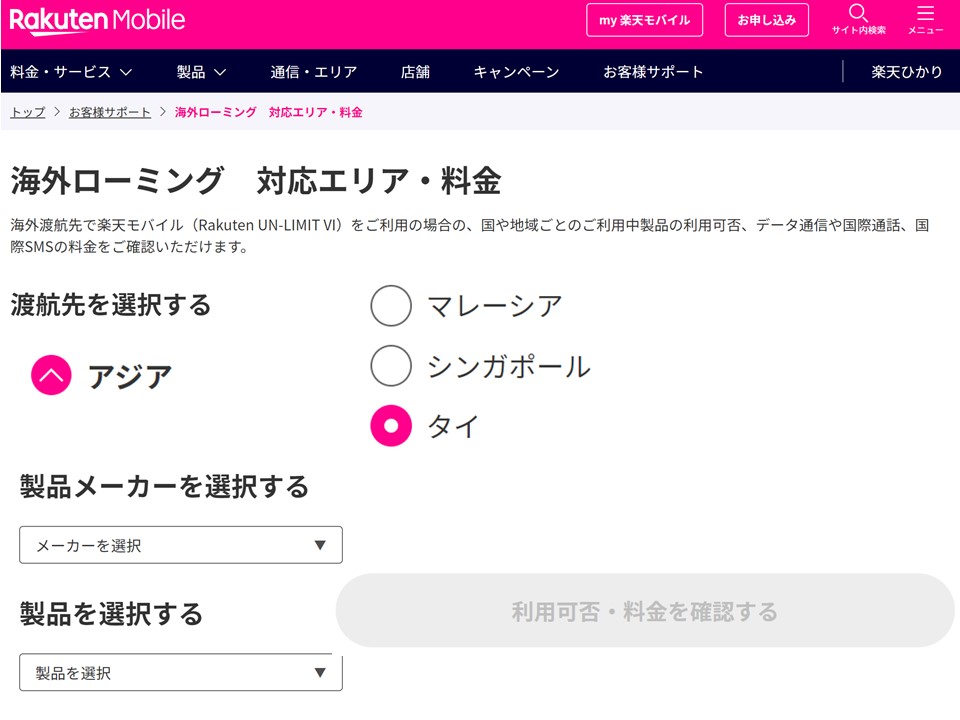Click the タイ label text
Image resolution: width=960 pixels, height=720 pixels.
coord(452,426)
